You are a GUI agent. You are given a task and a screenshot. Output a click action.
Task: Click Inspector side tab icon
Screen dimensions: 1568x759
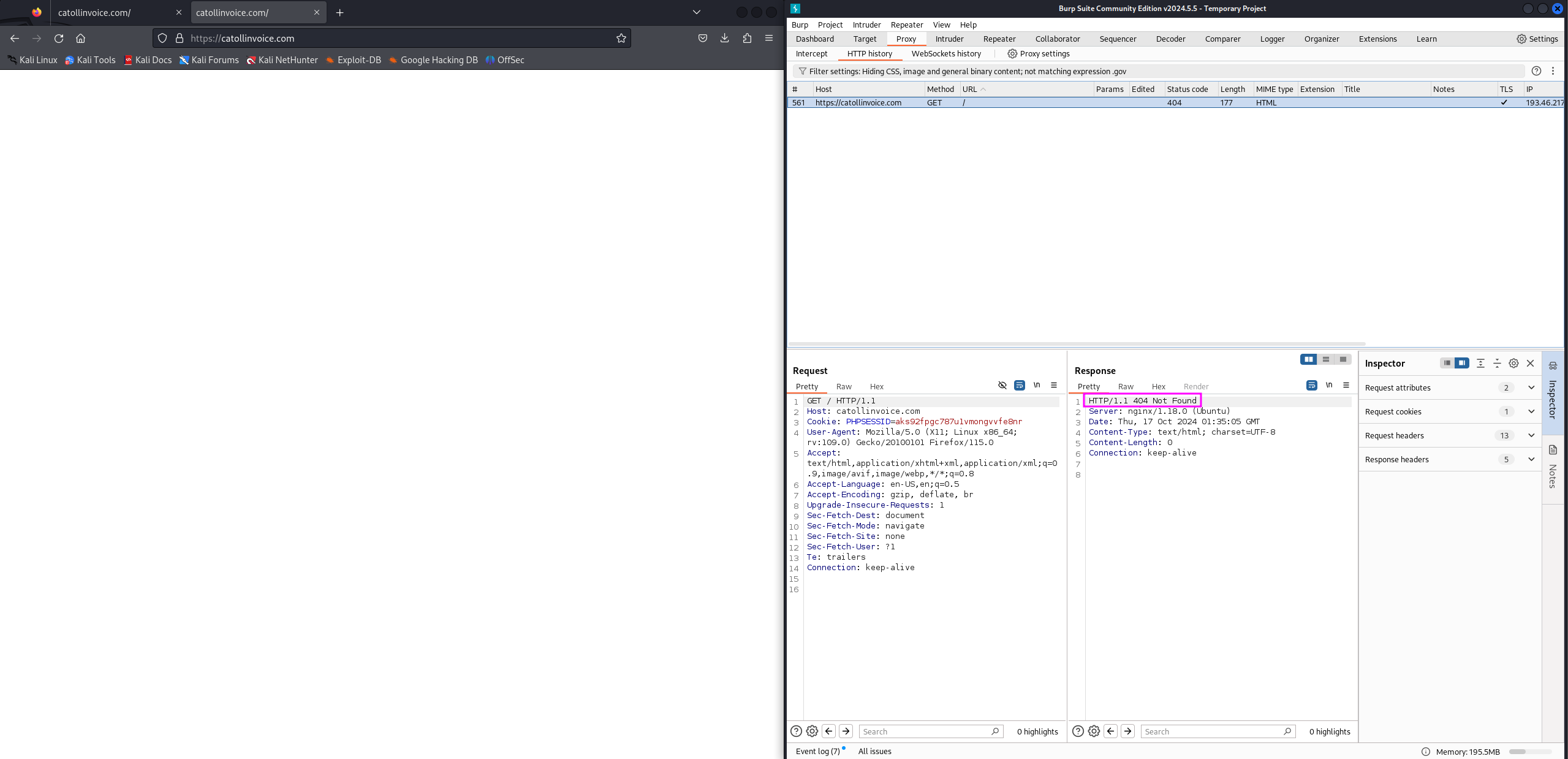pos(1553,365)
